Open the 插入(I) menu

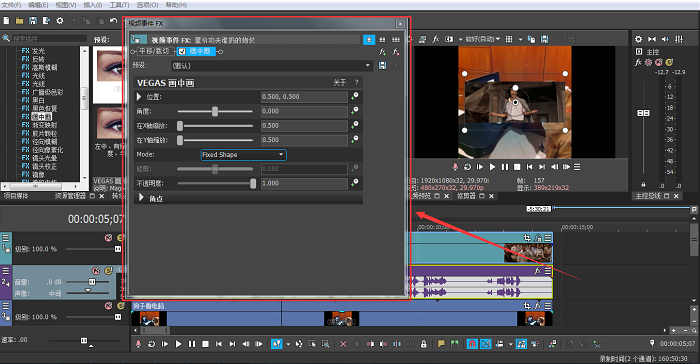click(x=93, y=5)
